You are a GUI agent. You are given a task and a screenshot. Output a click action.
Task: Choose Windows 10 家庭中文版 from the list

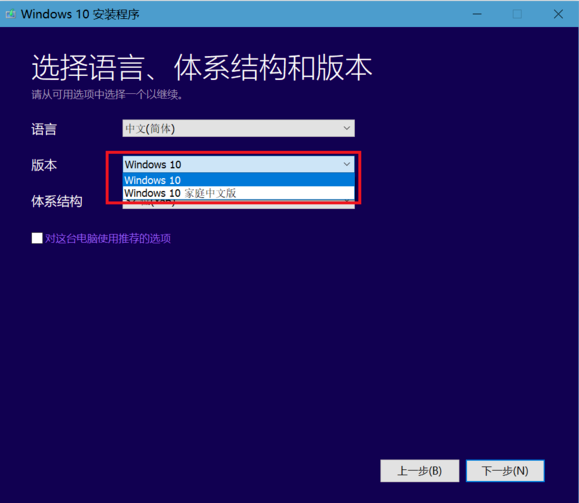pyautogui.click(x=239, y=193)
